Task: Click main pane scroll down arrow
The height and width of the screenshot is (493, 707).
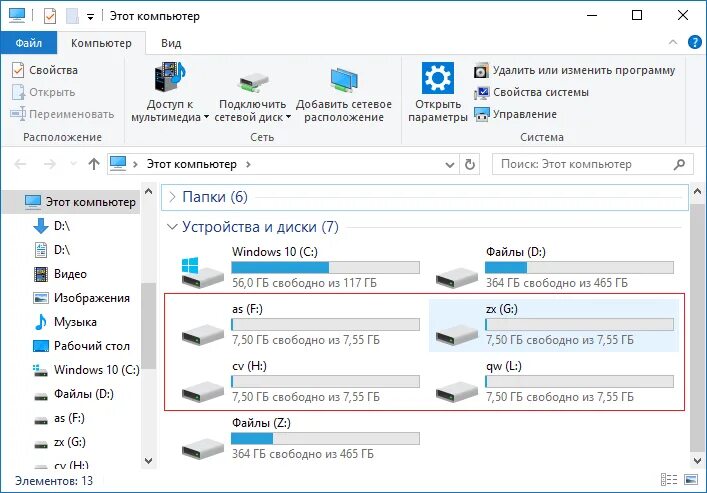Action: coord(697,461)
